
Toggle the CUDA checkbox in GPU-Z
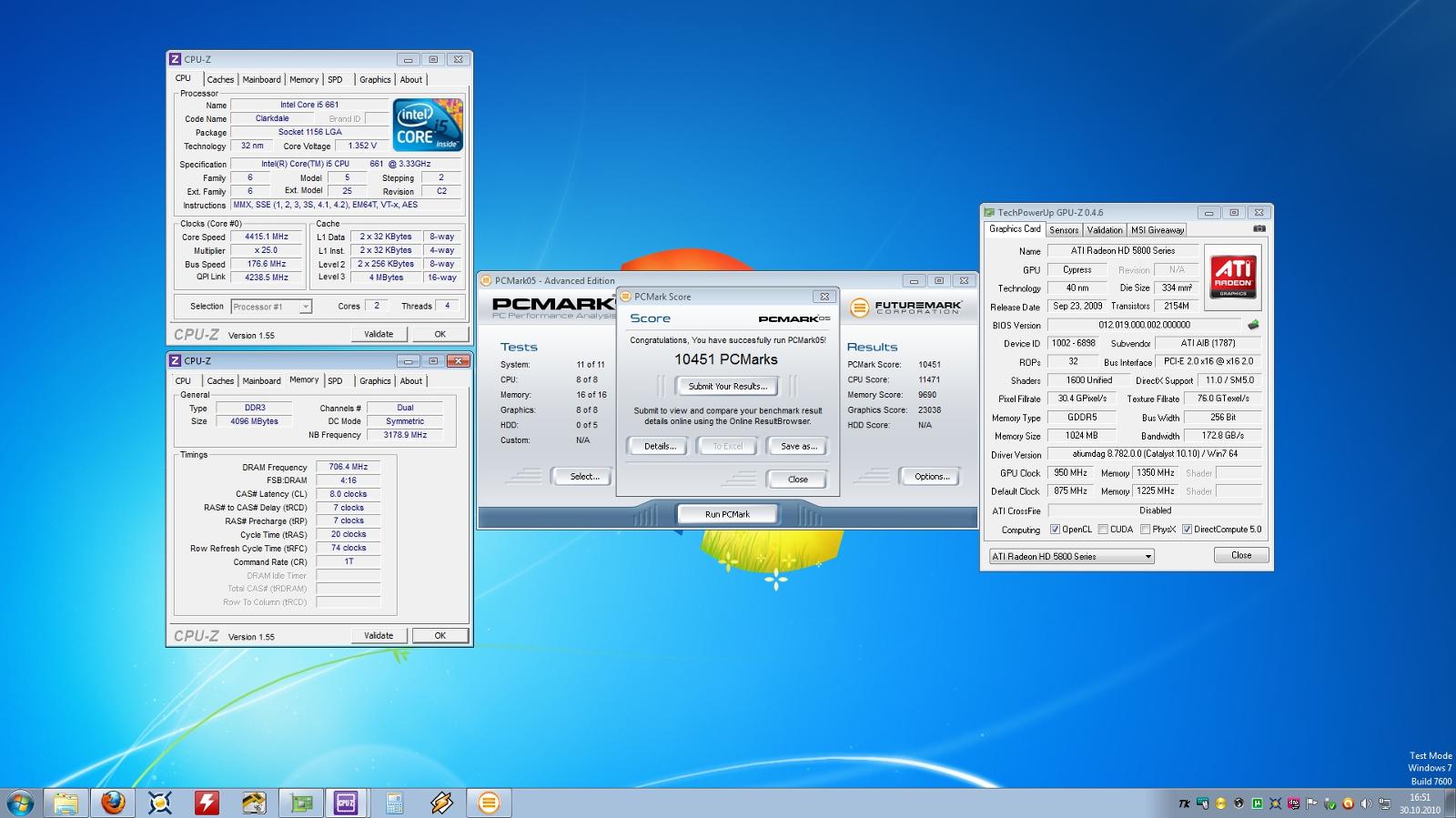coord(1103,530)
